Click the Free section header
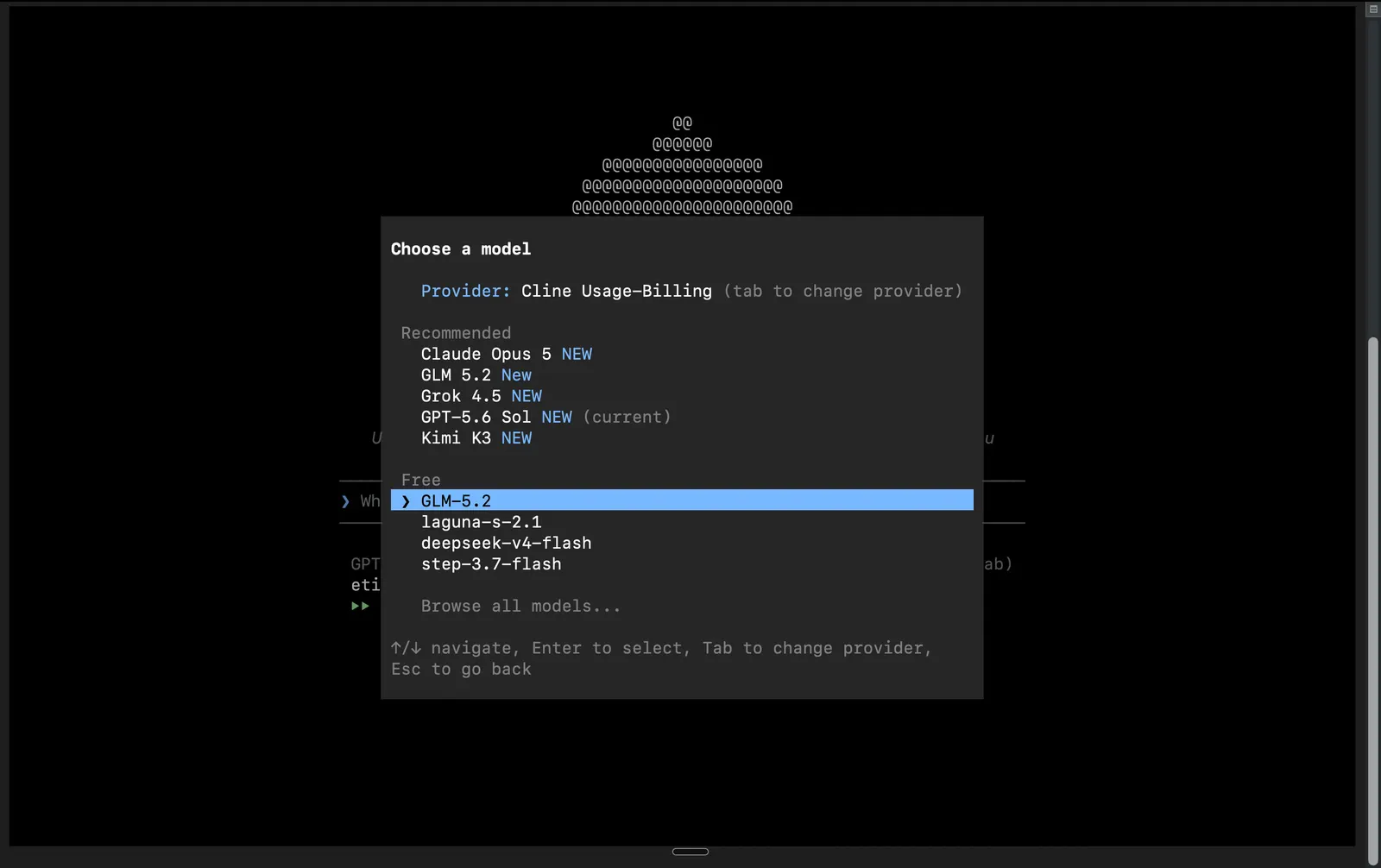 click(420, 480)
